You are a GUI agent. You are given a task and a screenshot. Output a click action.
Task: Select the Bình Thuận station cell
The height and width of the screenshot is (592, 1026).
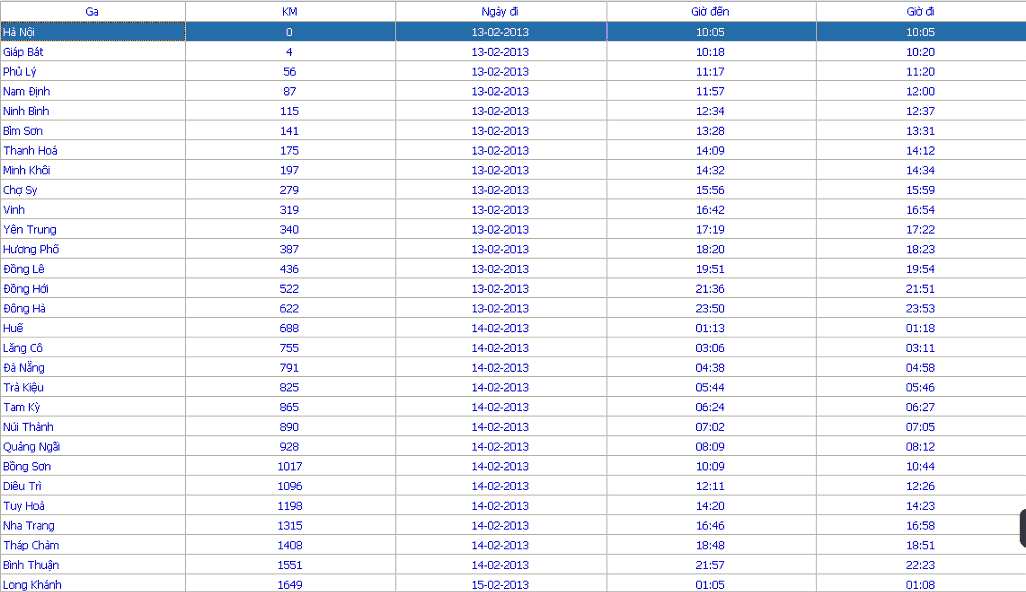tap(92, 565)
